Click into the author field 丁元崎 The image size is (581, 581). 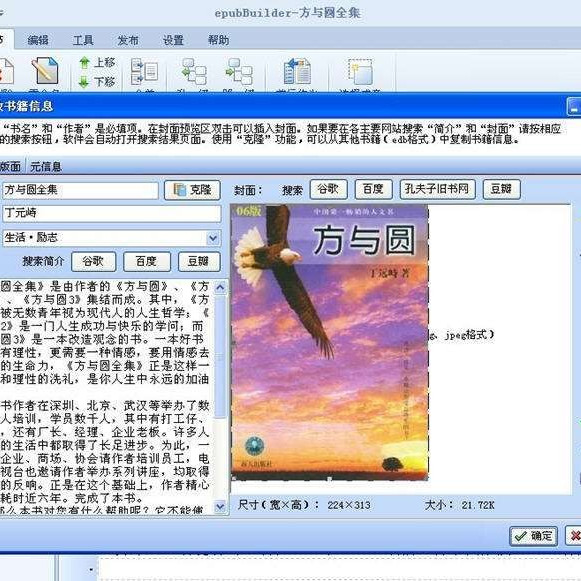112,213
